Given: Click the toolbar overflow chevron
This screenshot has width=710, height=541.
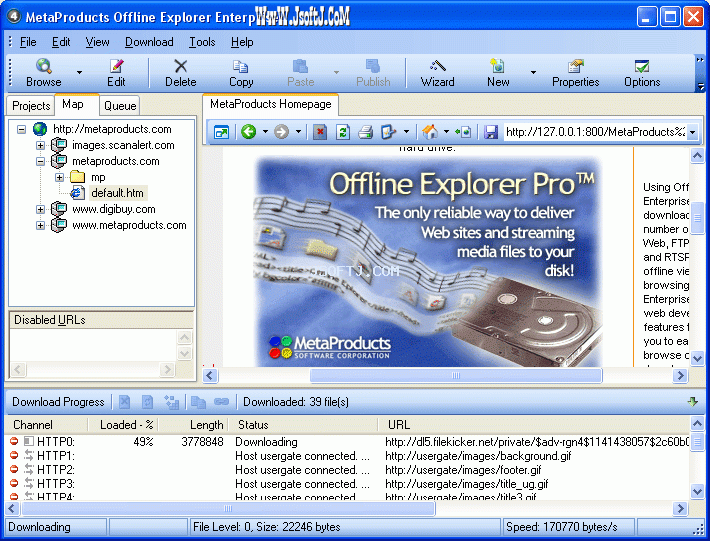Looking at the screenshot, I should (700, 60).
